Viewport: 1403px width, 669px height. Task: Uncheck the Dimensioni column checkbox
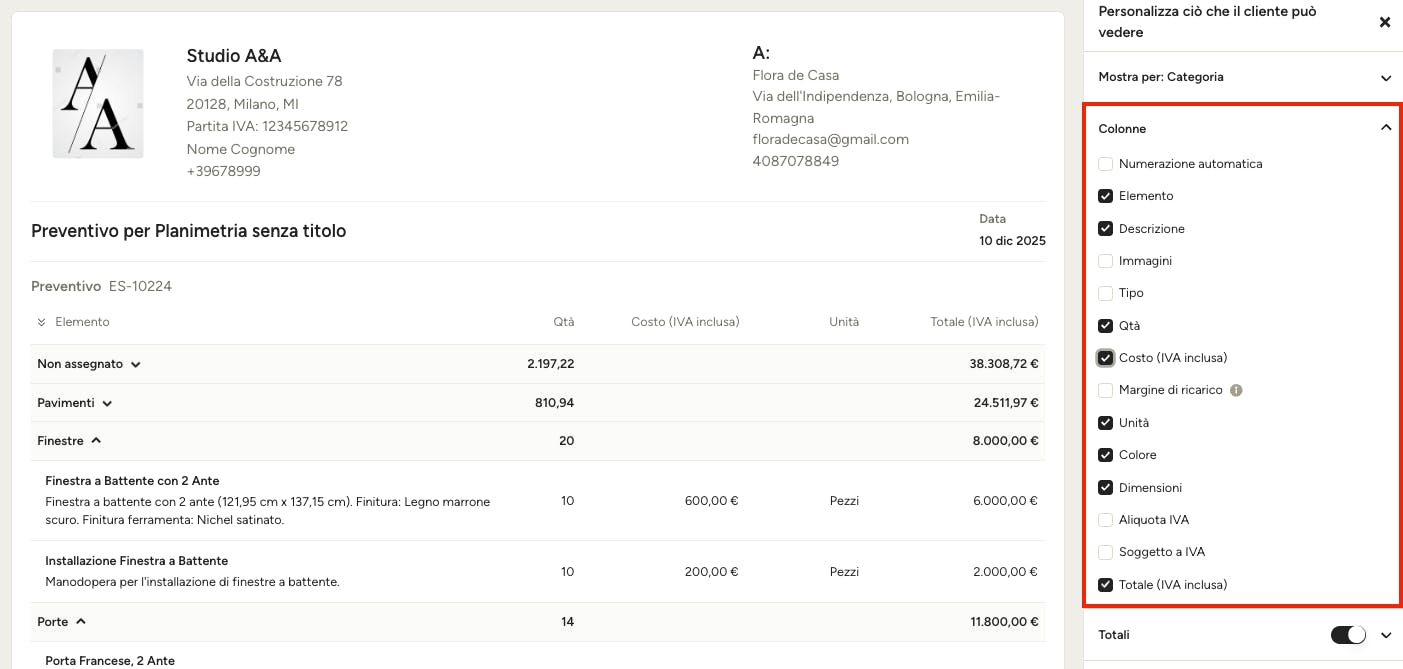[1105, 488]
